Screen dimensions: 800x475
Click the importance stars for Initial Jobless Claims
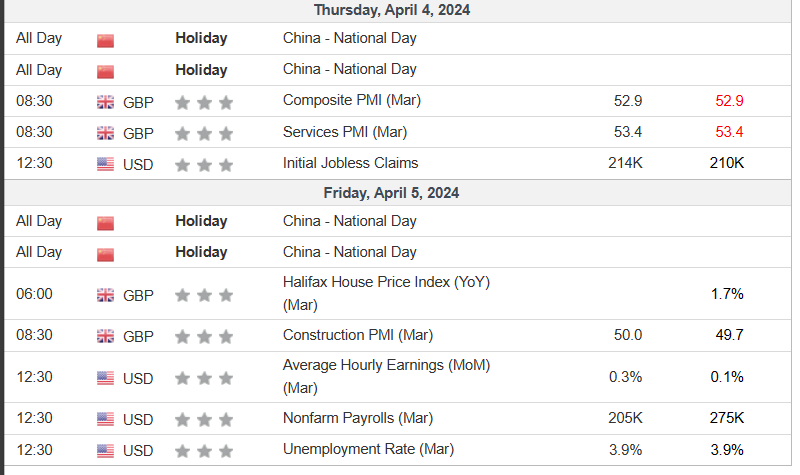pyautogui.click(x=204, y=163)
